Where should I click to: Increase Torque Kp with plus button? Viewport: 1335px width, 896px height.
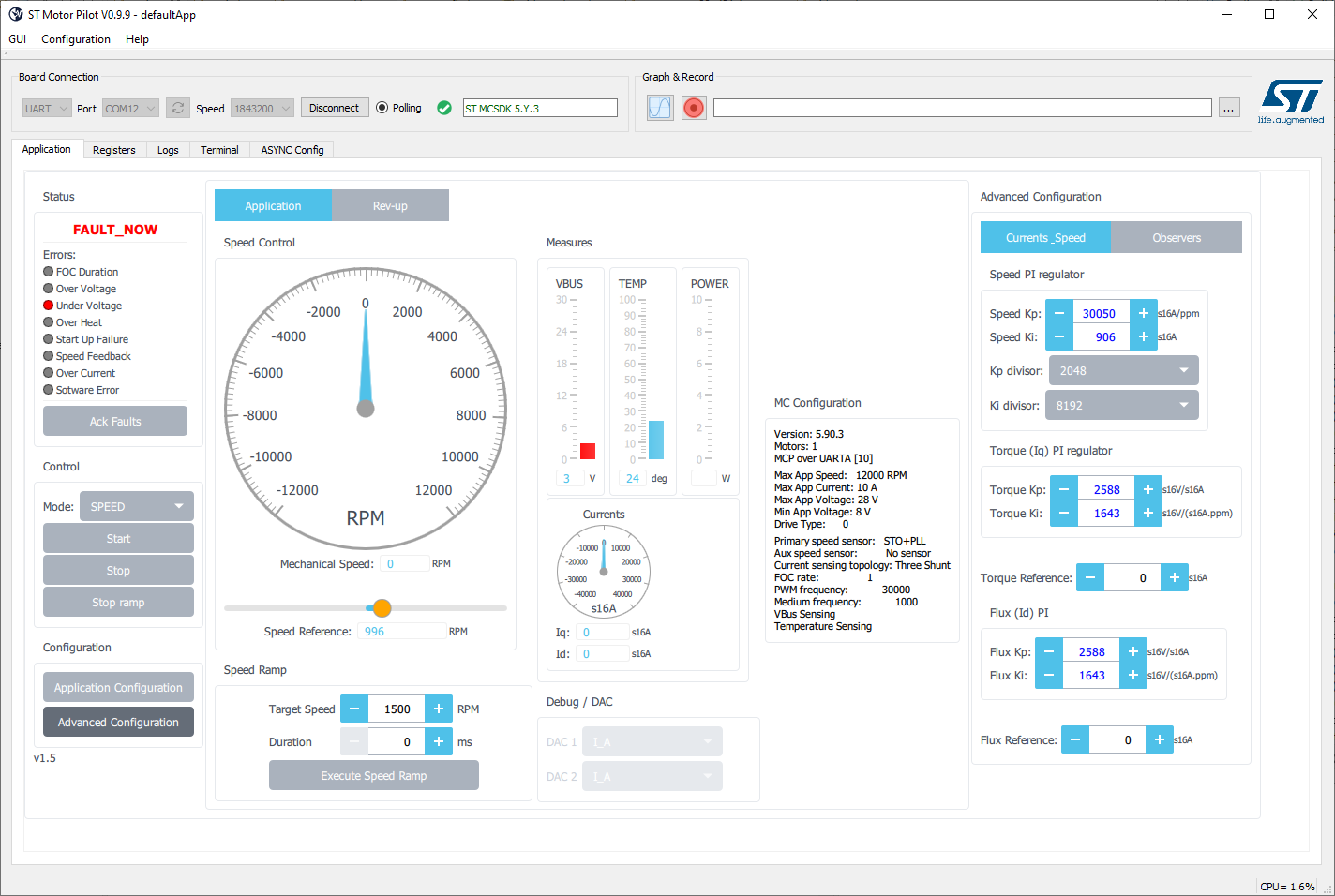(1148, 489)
